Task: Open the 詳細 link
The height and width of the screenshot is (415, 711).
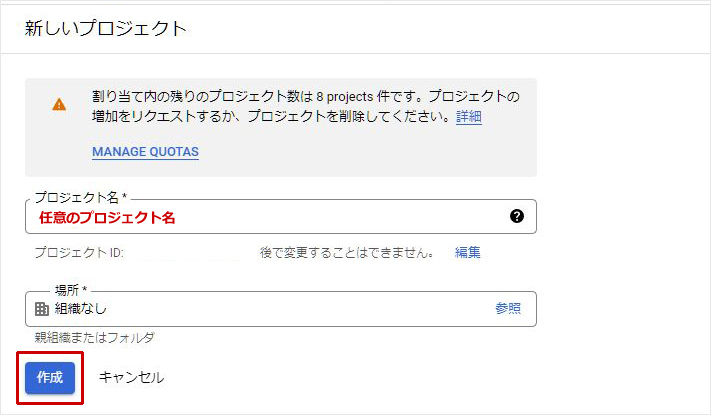Action: coord(469,117)
